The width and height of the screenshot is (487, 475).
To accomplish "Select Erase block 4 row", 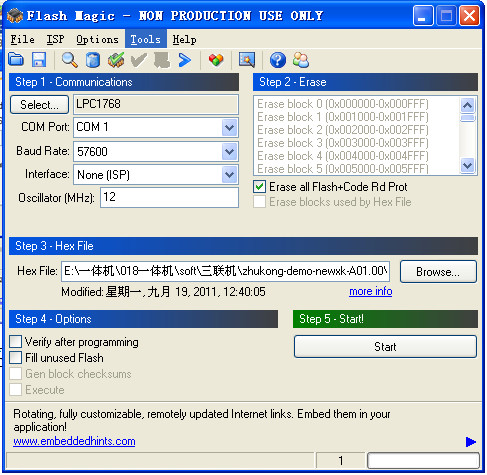I will click(x=342, y=156).
